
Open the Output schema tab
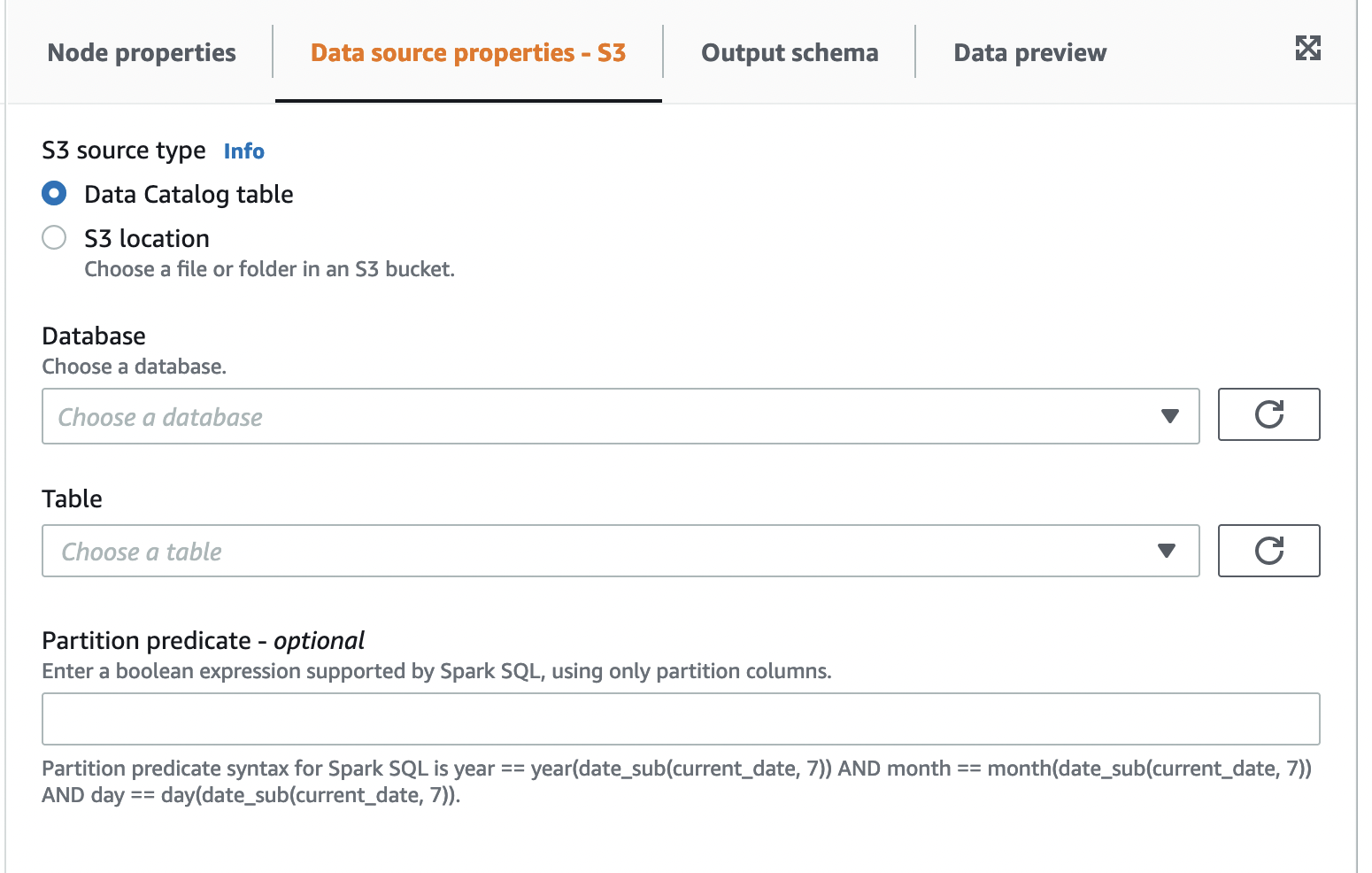click(790, 53)
